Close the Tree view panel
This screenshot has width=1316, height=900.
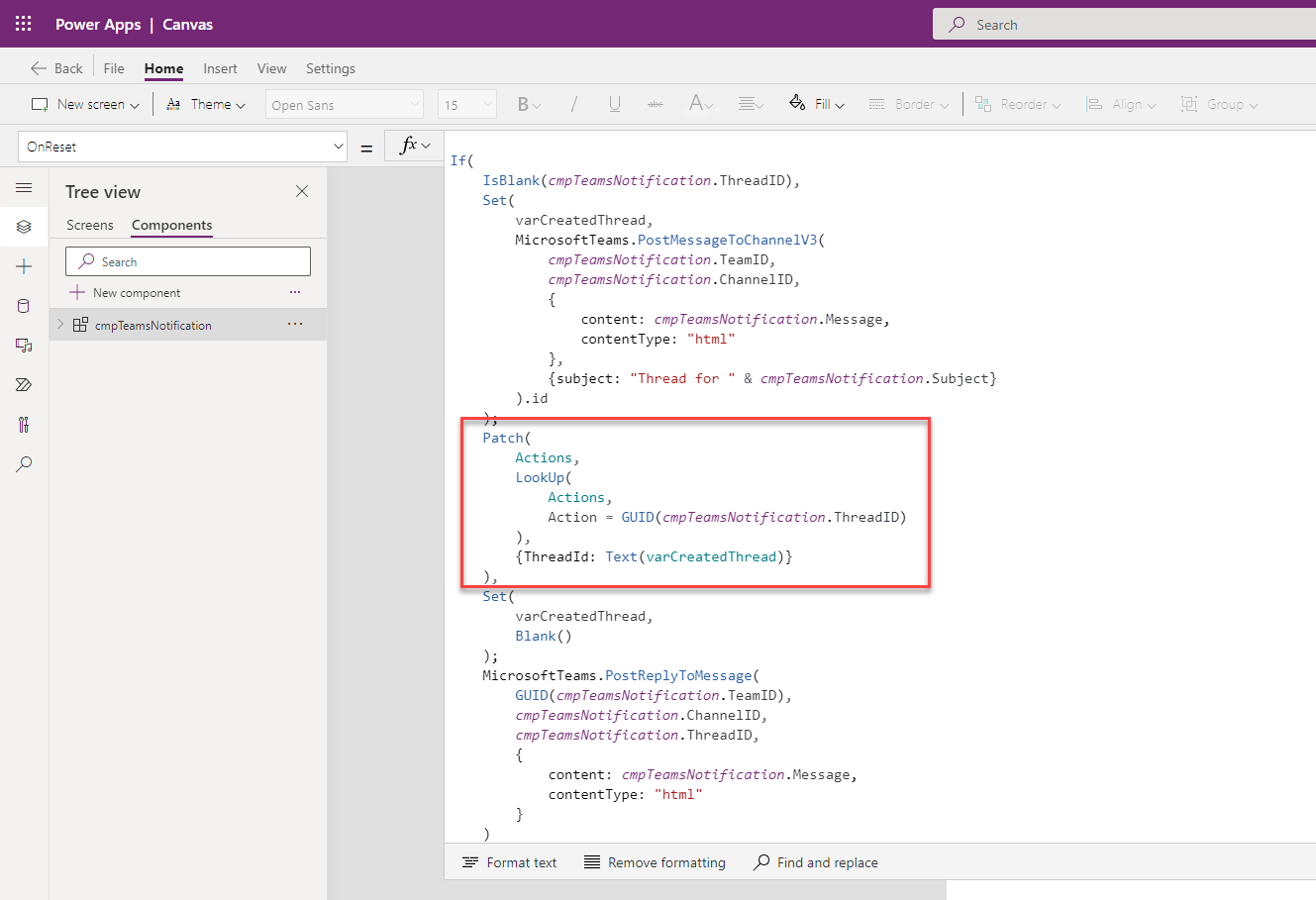pos(302,191)
